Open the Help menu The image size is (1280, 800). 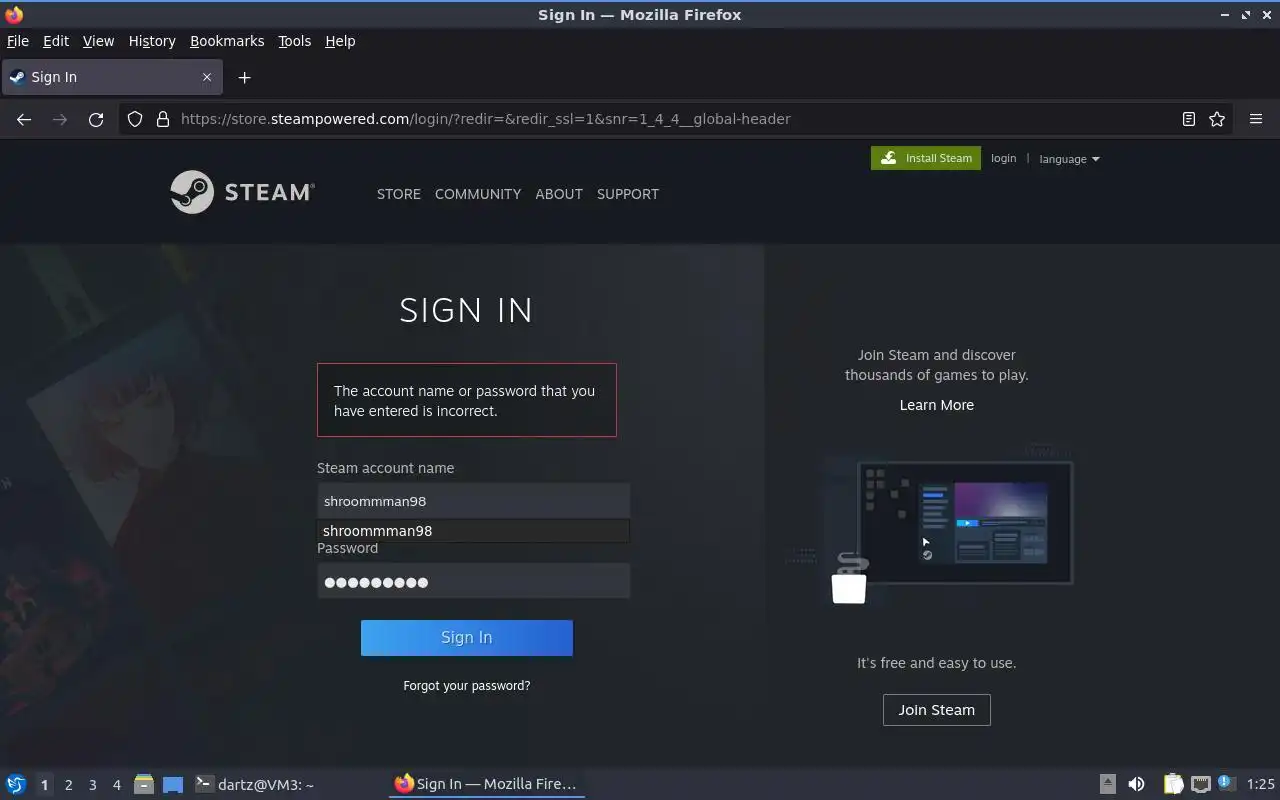click(340, 41)
